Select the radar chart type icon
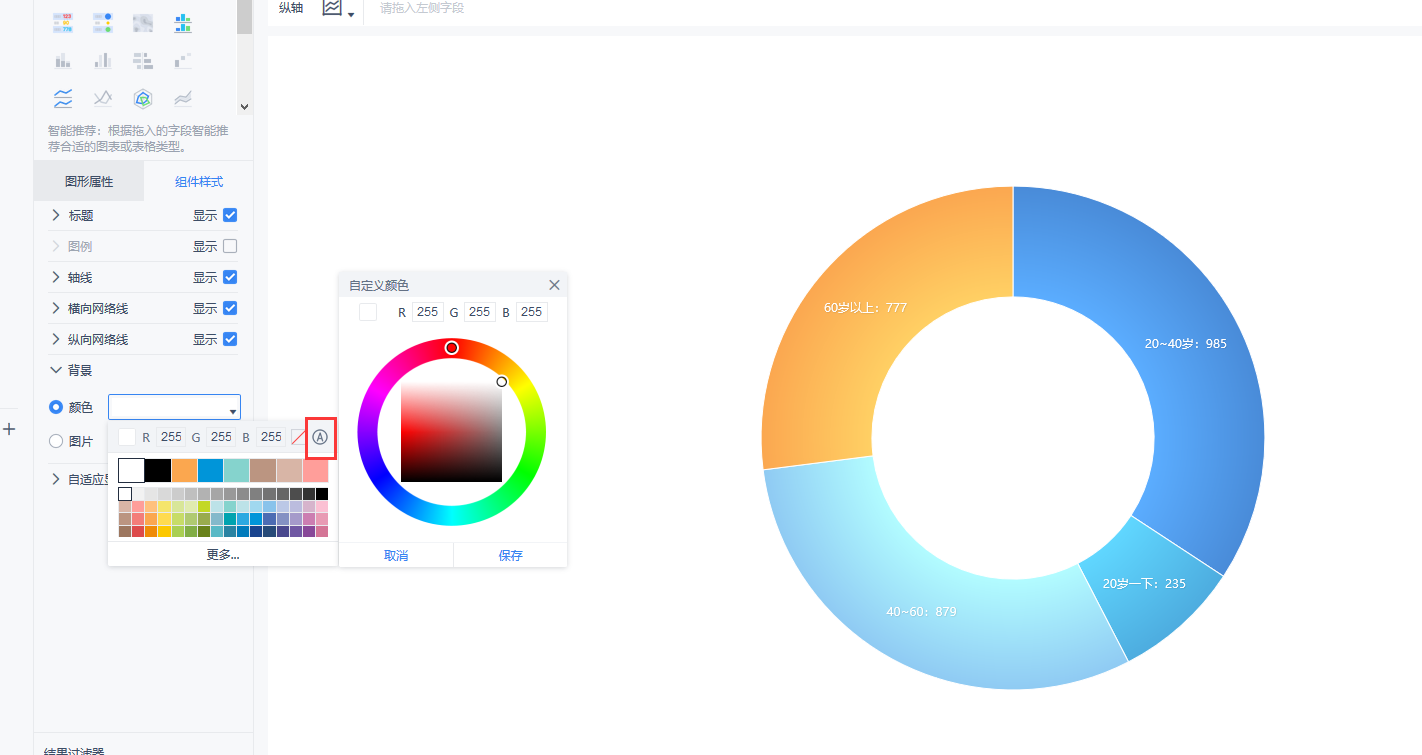Viewport: 1422px width, 755px height. 143,98
